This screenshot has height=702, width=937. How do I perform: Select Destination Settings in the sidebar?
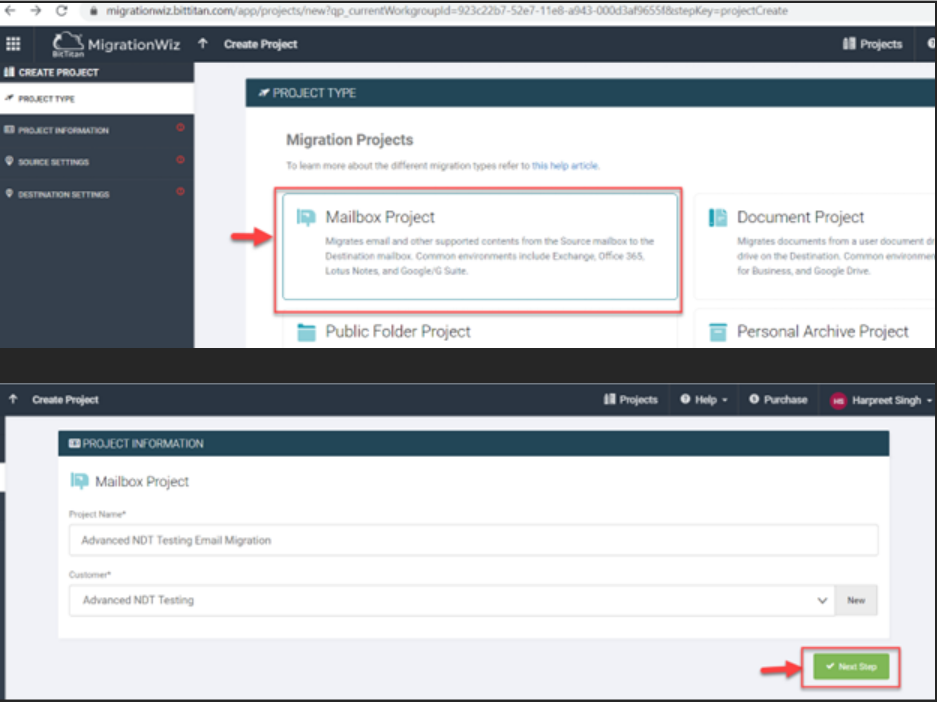97,194
